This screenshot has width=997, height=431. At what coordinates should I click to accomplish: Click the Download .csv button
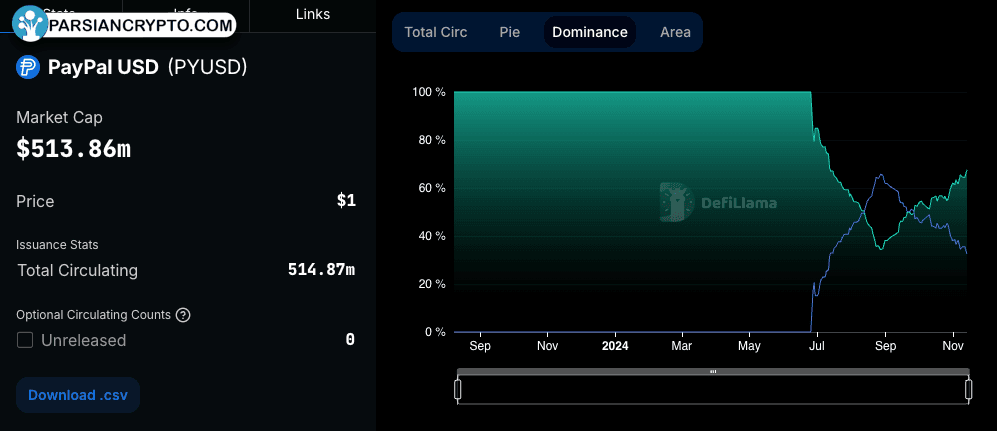point(78,395)
